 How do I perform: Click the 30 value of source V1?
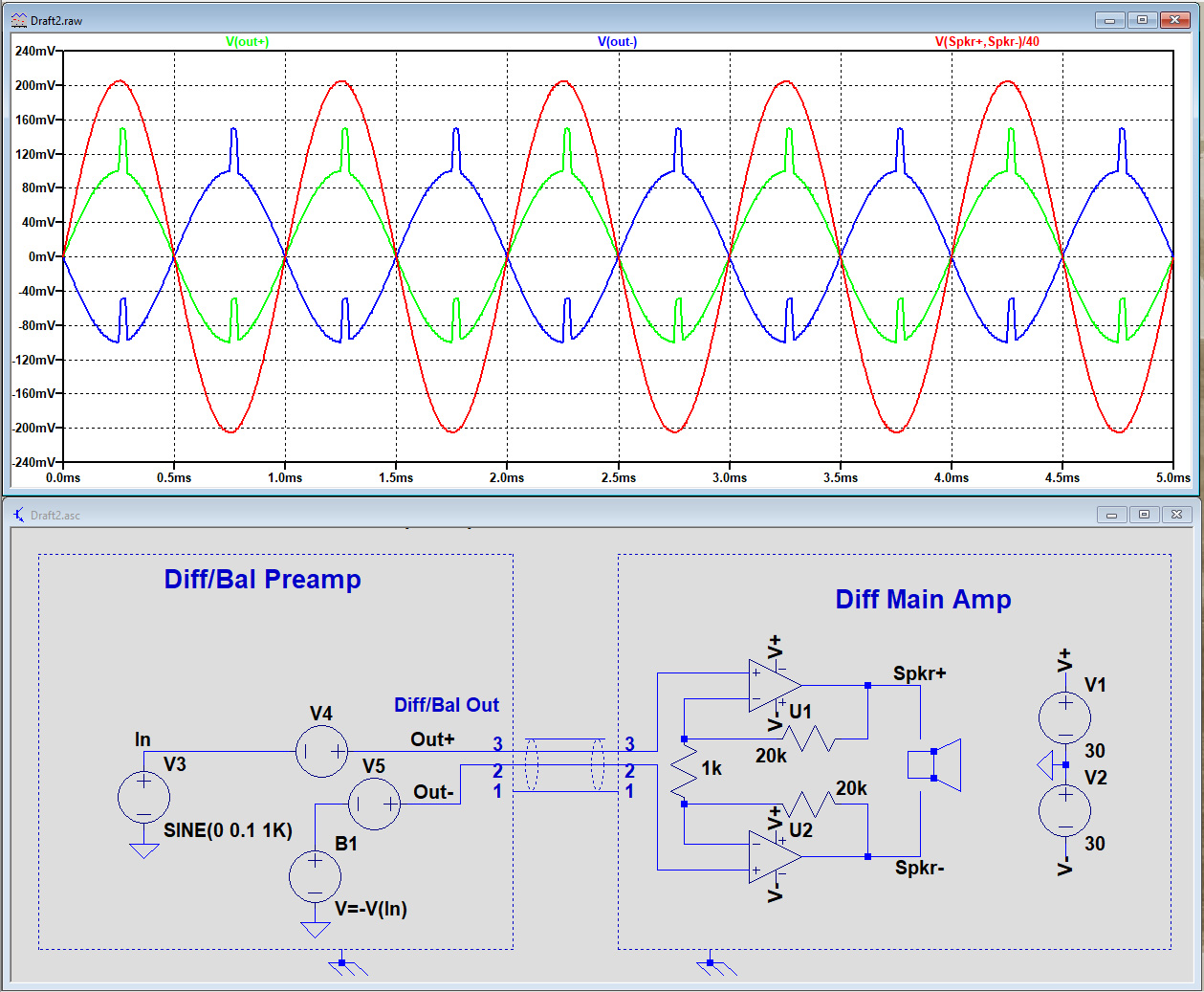coord(1095,751)
